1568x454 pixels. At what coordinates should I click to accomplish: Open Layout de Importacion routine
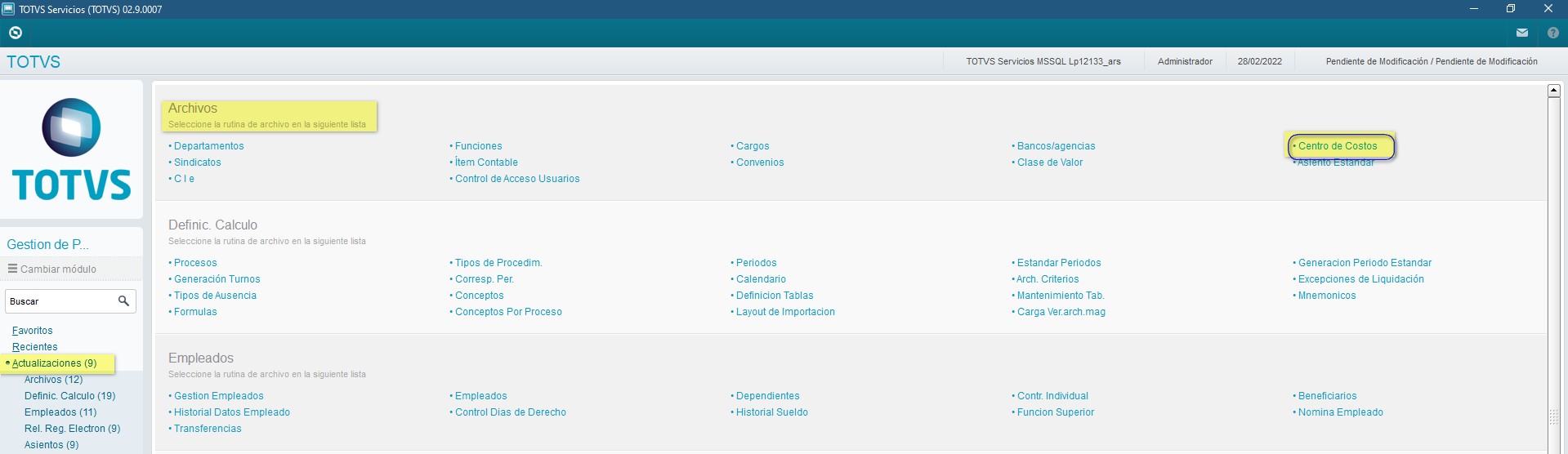(x=785, y=312)
